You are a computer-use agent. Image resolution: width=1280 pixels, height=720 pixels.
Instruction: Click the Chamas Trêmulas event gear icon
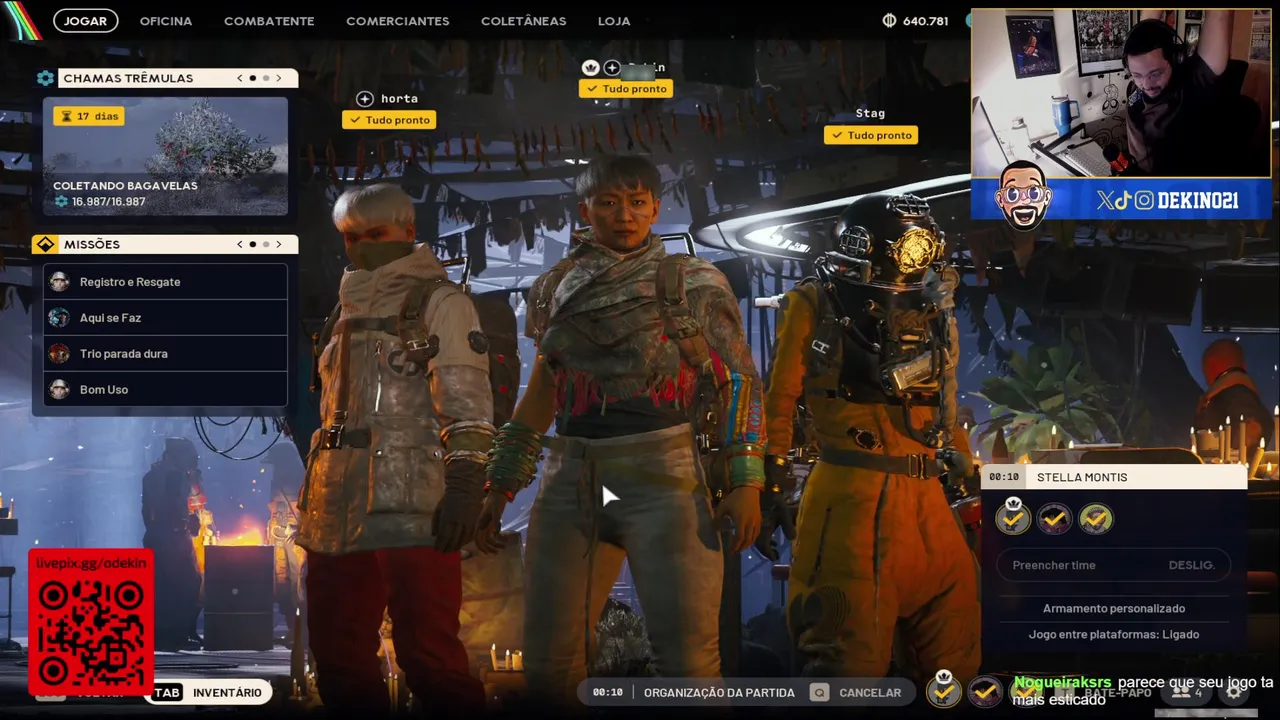click(45, 78)
